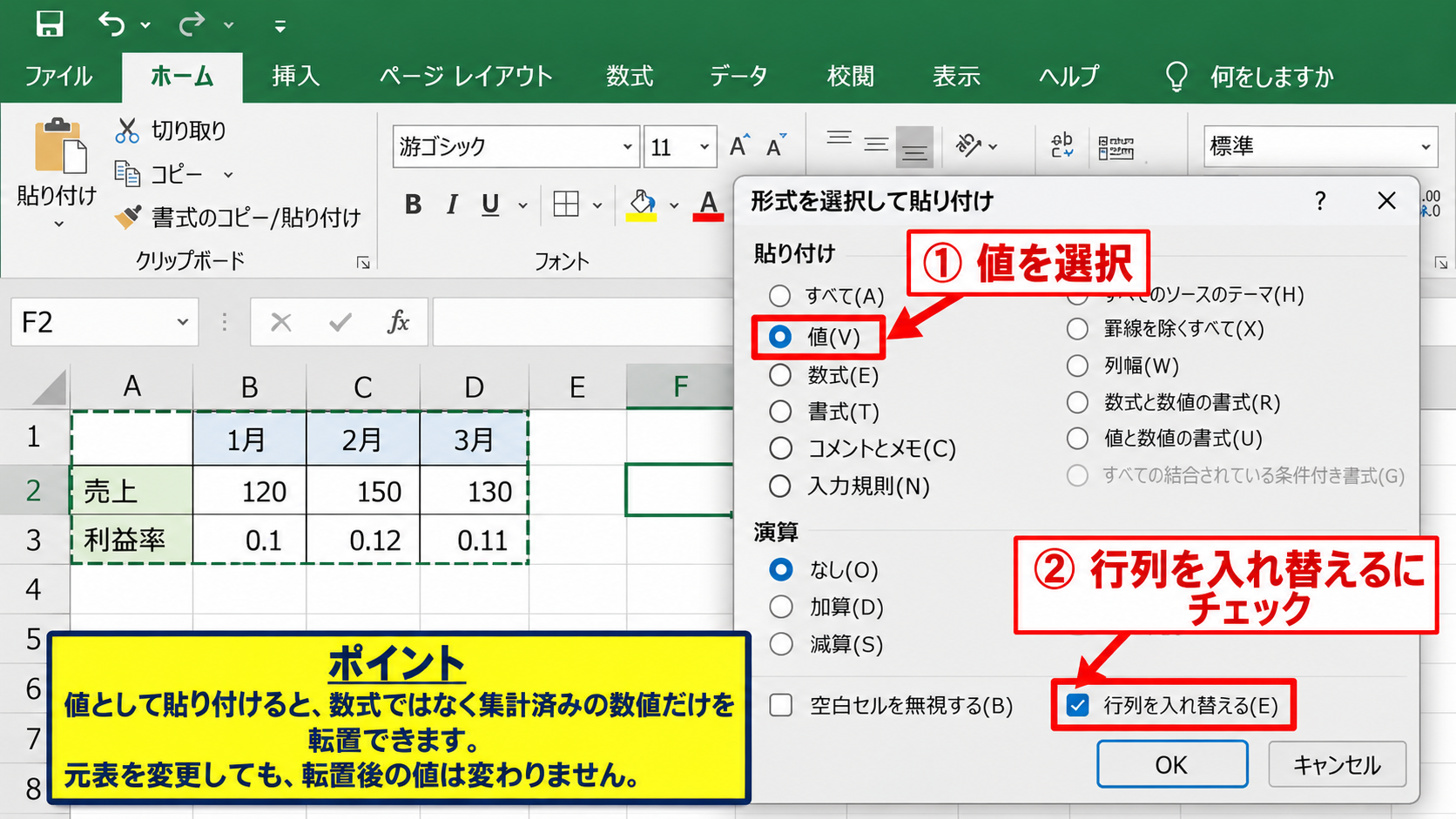
Task: Open the underline style dropdown arrow
Action: point(522,205)
